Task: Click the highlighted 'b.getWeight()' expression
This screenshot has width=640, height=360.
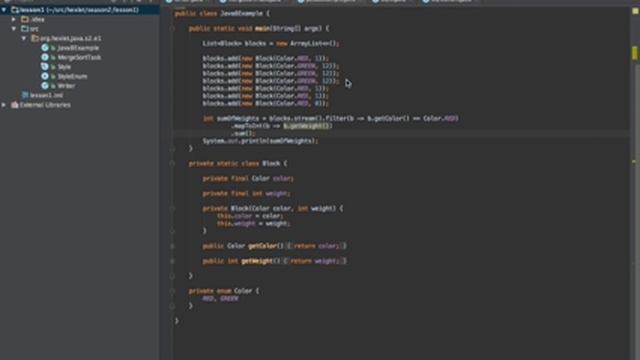Action: coord(308,126)
